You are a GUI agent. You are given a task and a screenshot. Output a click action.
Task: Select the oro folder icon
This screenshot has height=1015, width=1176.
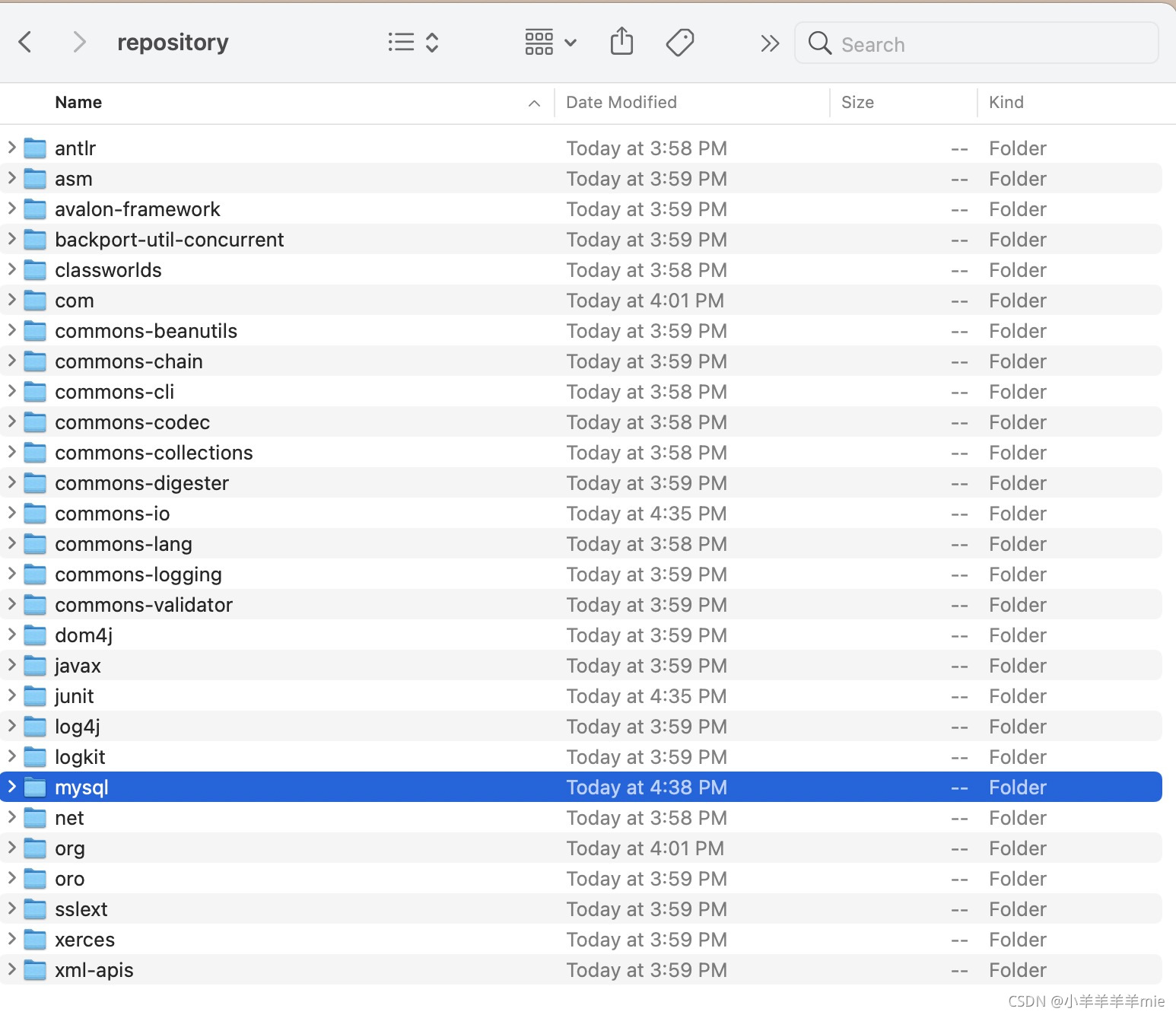click(x=35, y=878)
